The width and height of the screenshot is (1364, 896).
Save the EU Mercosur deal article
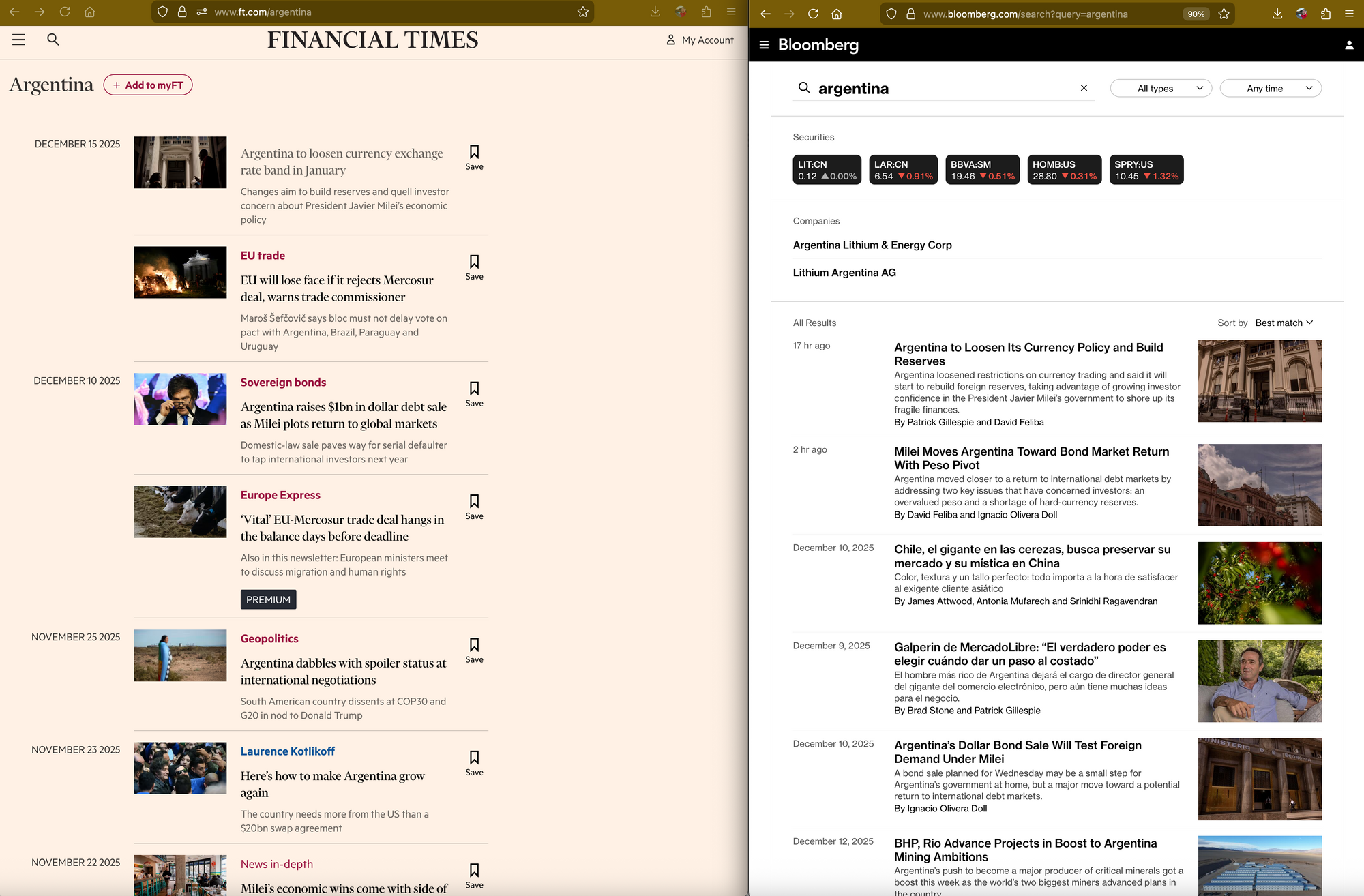[x=474, y=267]
